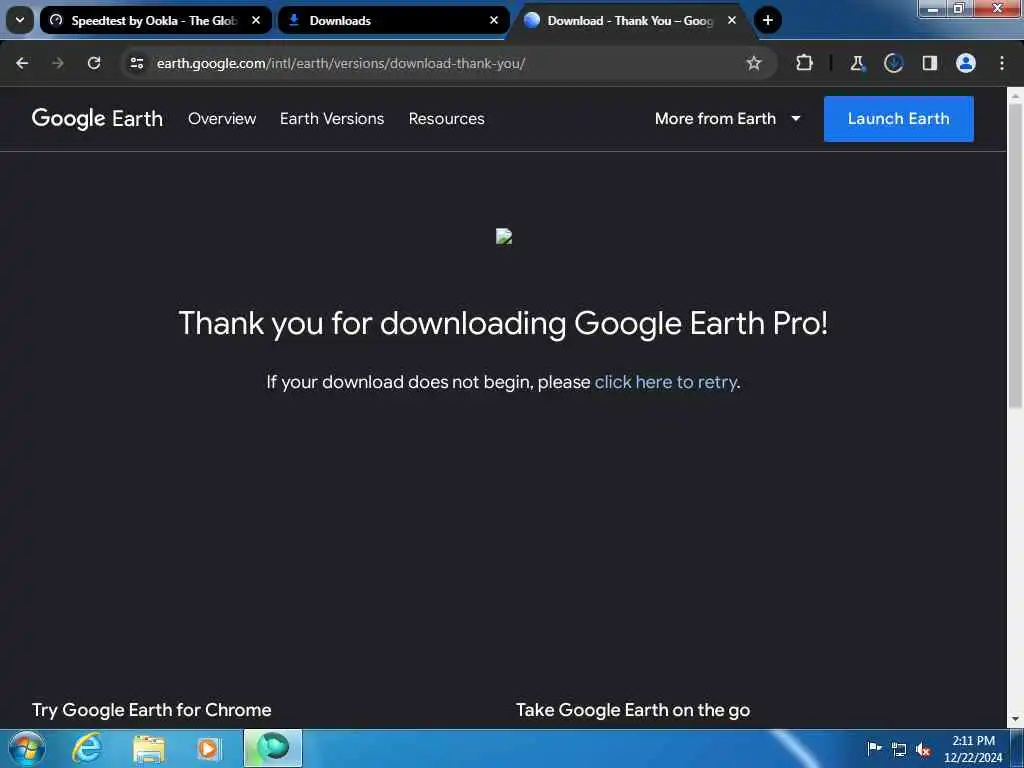Expand More from Earth dropdown
Viewport: 1024px width, 768px height.
click(728, 119)
